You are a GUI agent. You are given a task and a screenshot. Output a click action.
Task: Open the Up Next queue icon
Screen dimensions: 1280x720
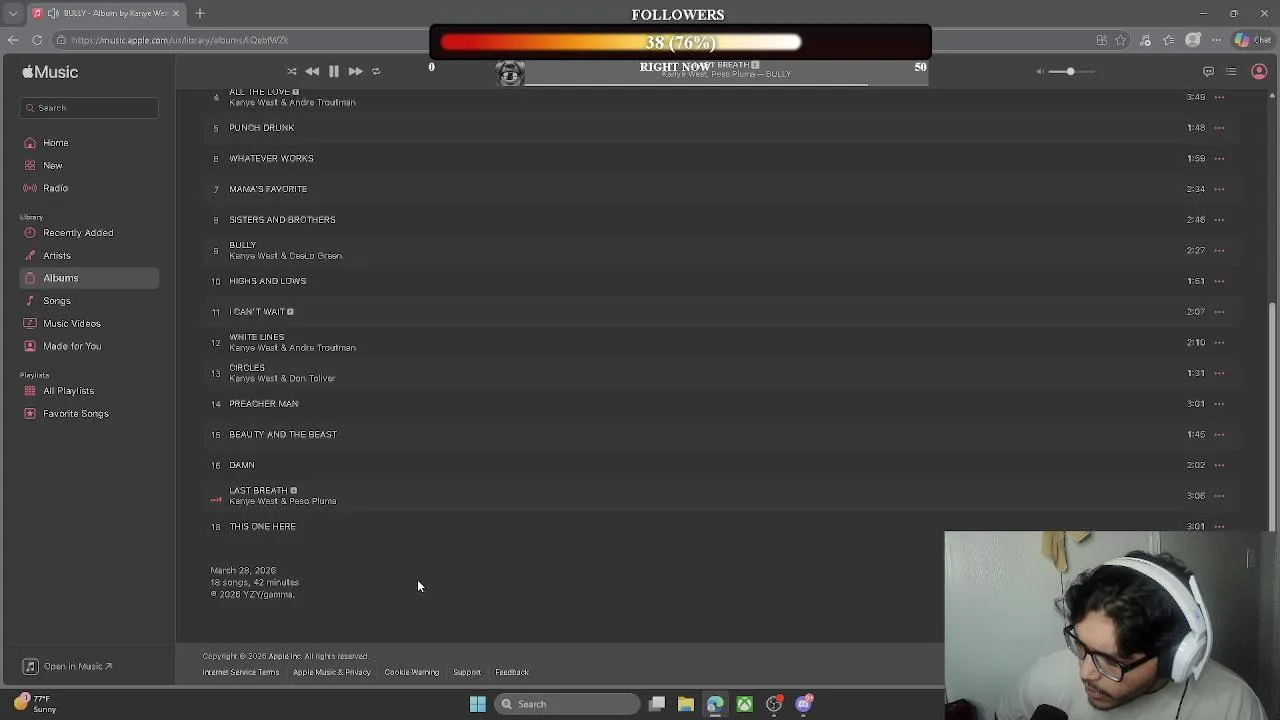tap(1231, 71)
